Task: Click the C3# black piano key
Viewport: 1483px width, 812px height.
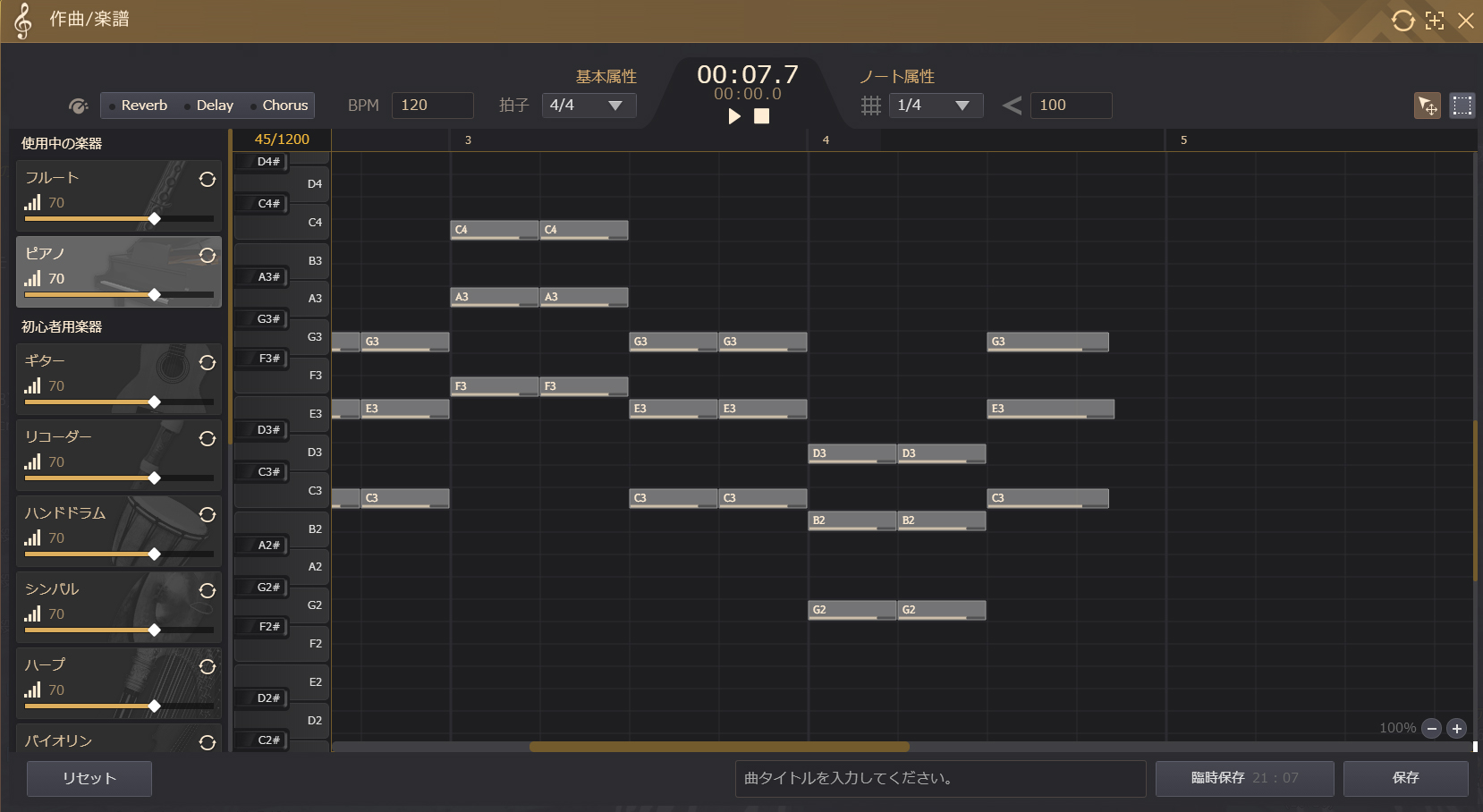Action: [261, 472]
